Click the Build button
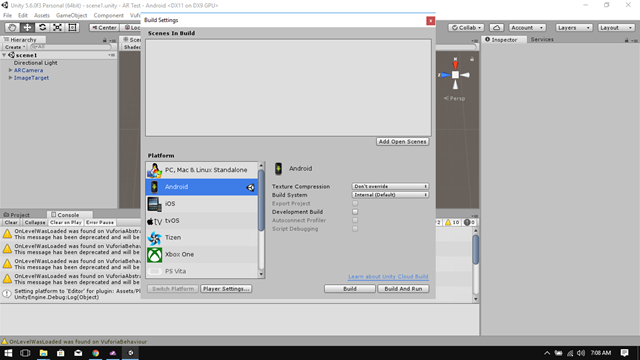640x360 pixels. (350, 289)
